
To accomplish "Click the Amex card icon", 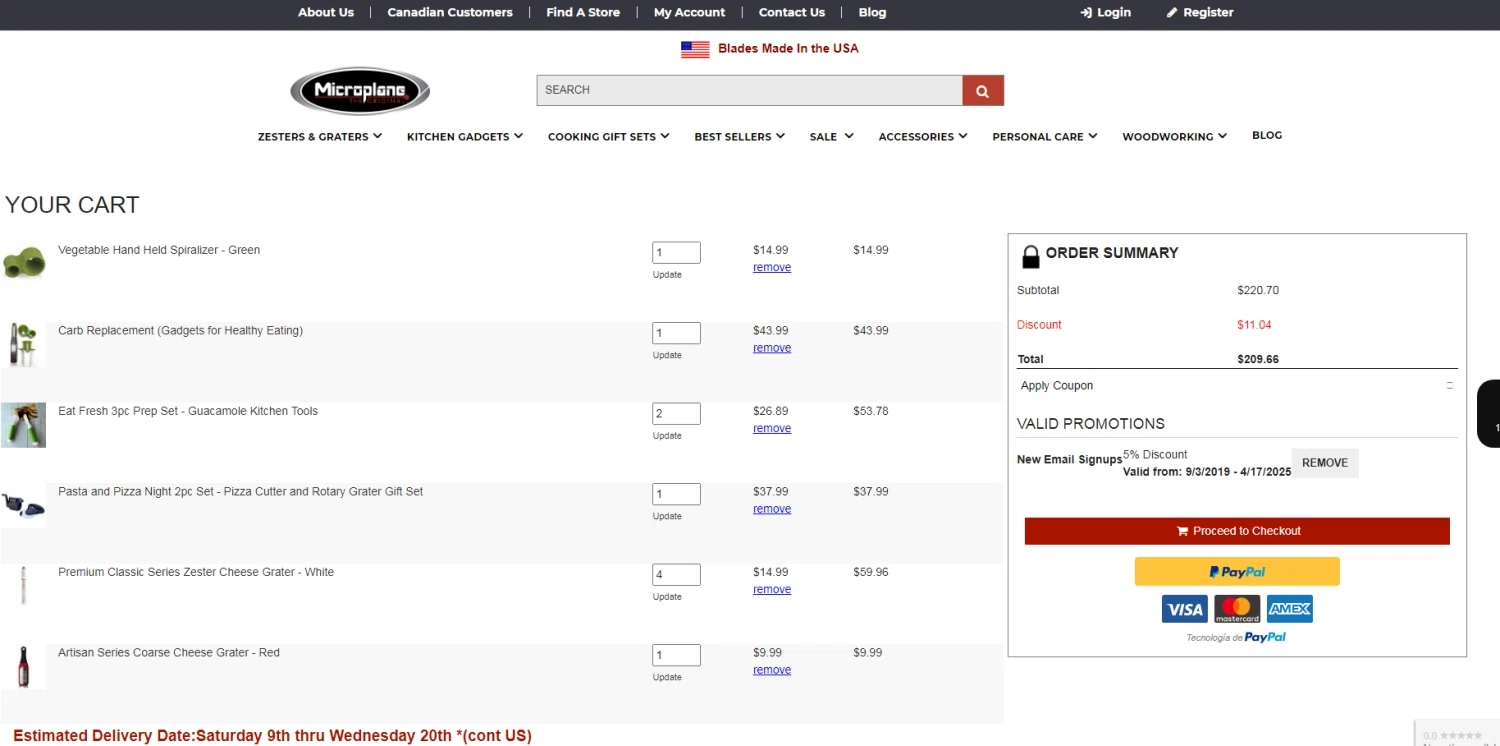I will pos(1290,609).
